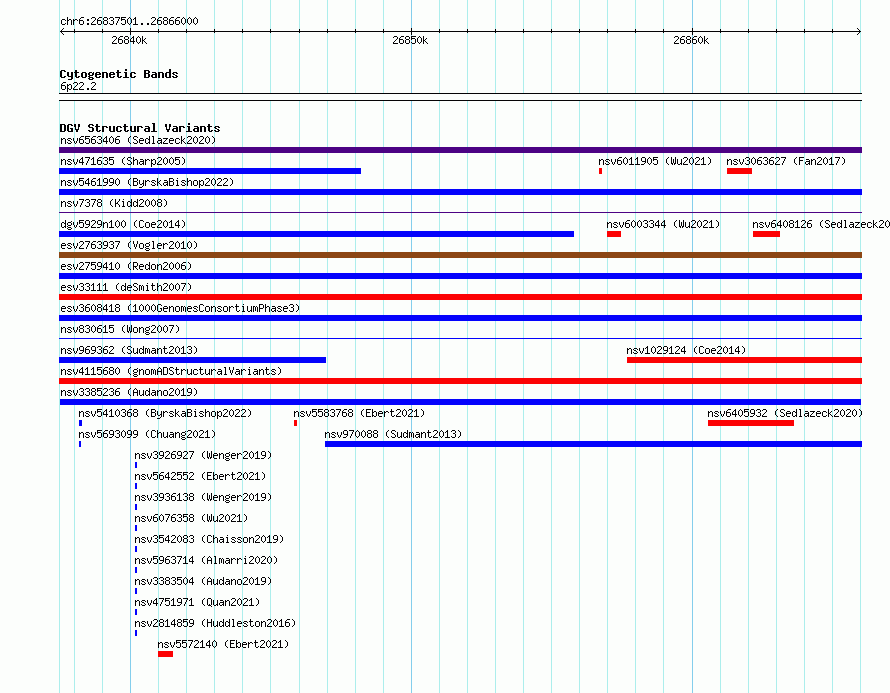Open nsv5963714 (Almarri2020) label
The width and height of the screenshot is (890, 693).
206,560
